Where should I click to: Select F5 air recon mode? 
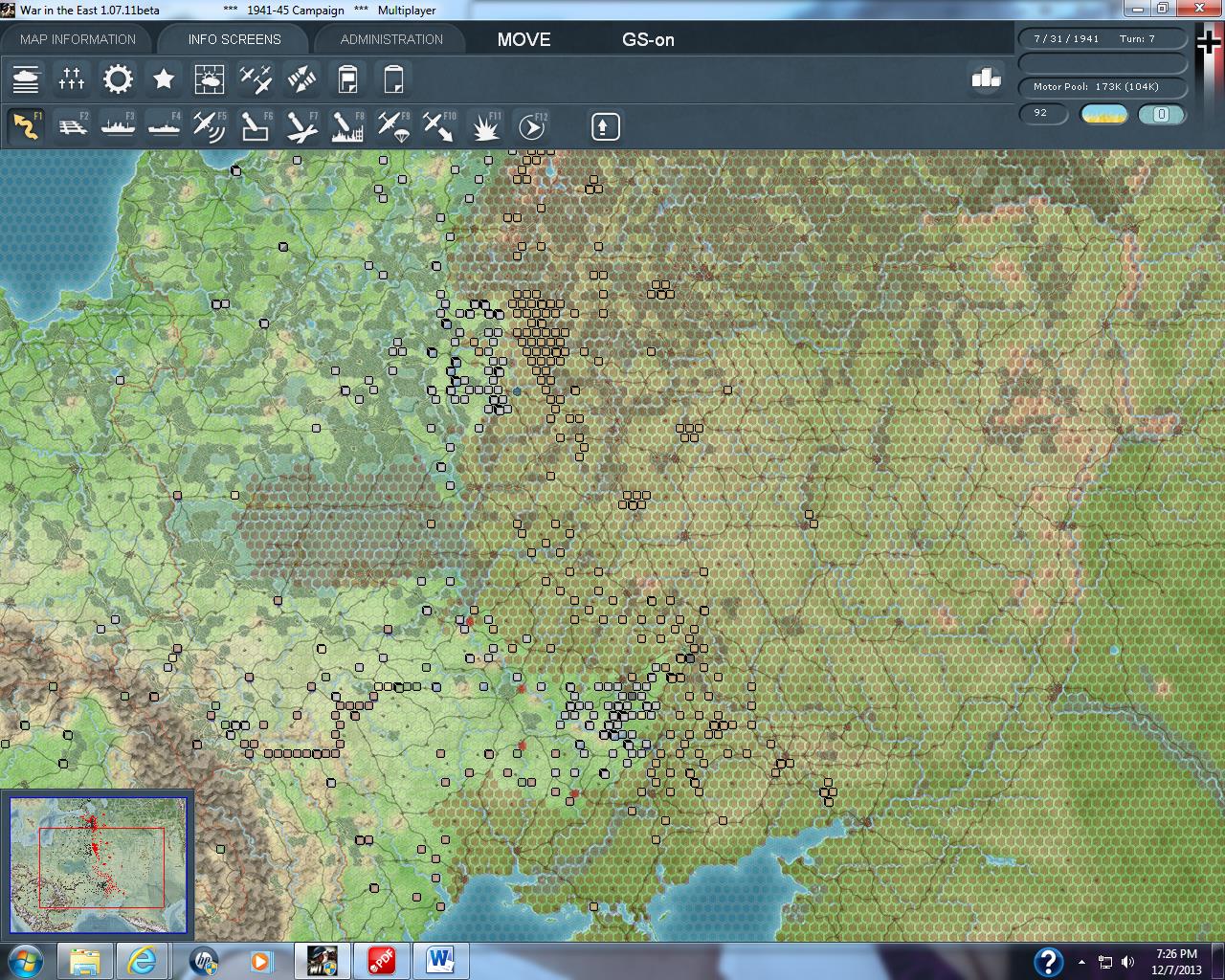(210, 126)
